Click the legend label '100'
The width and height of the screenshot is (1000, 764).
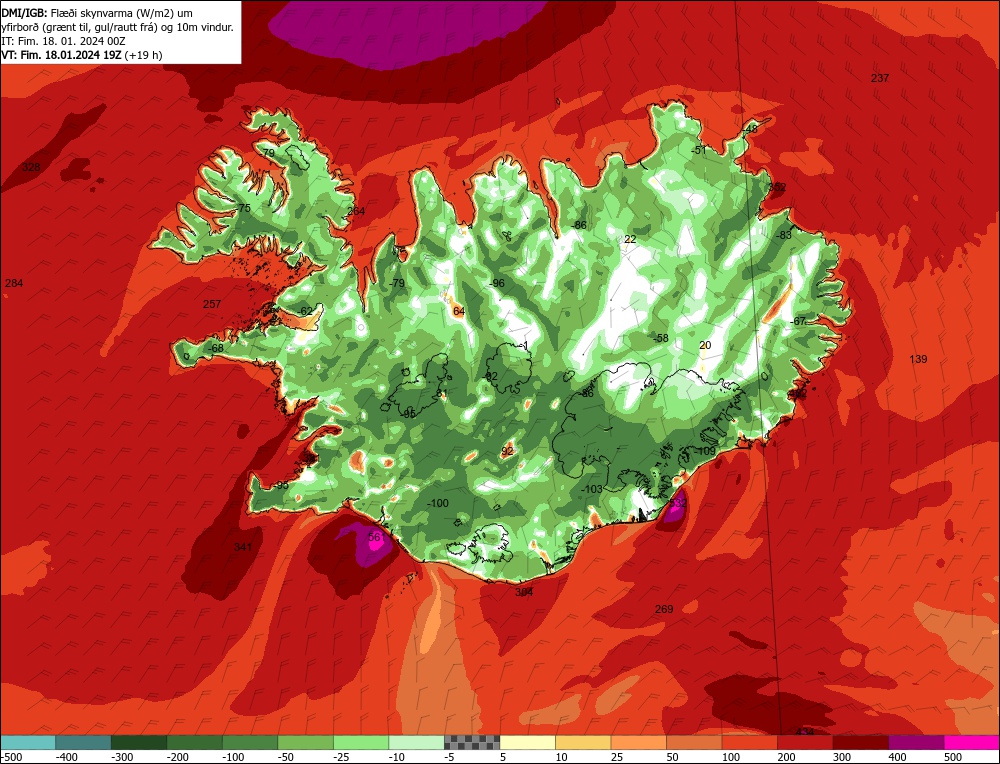pyautogui.click(x=731, y=757)
